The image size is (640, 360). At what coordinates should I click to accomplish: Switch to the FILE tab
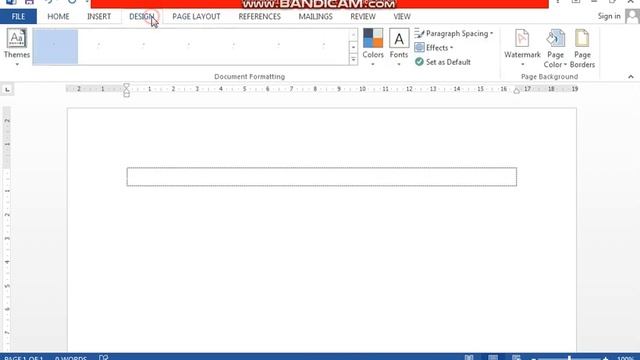pos(18,16)
